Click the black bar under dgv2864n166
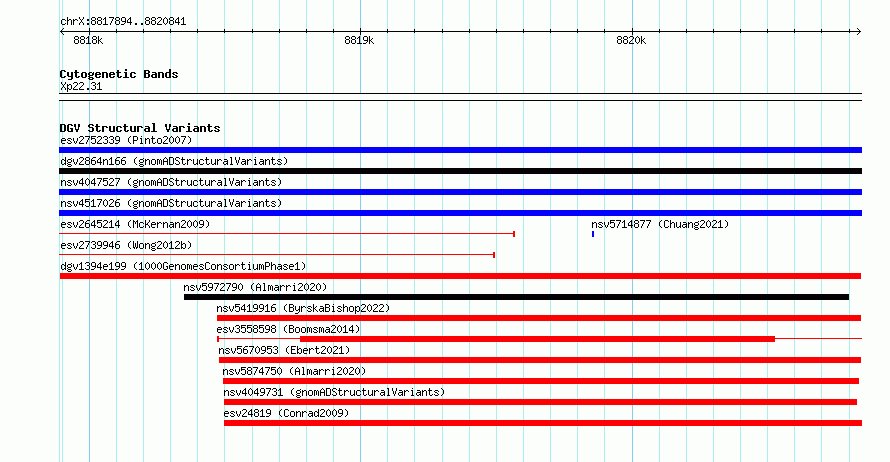The height and width of the screenshot is (462, 890). pyautogui.click(x=460, y=171)
